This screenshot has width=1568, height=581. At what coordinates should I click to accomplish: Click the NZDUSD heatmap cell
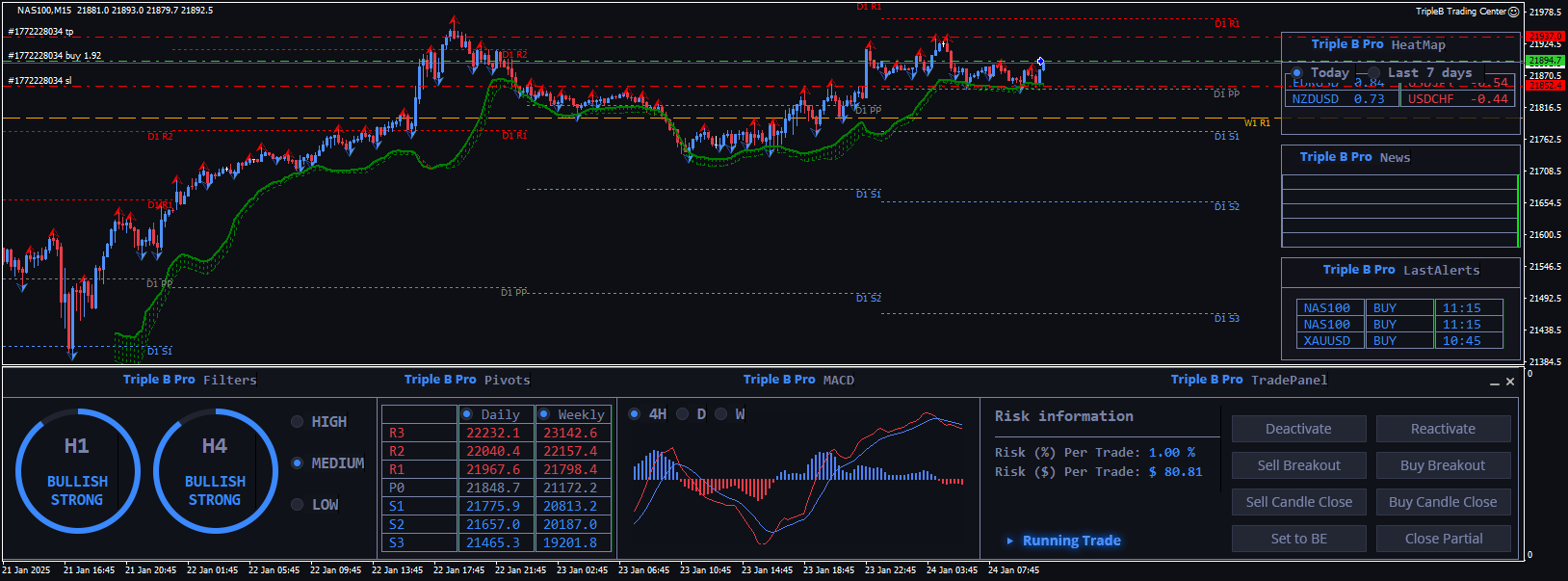1342,98
